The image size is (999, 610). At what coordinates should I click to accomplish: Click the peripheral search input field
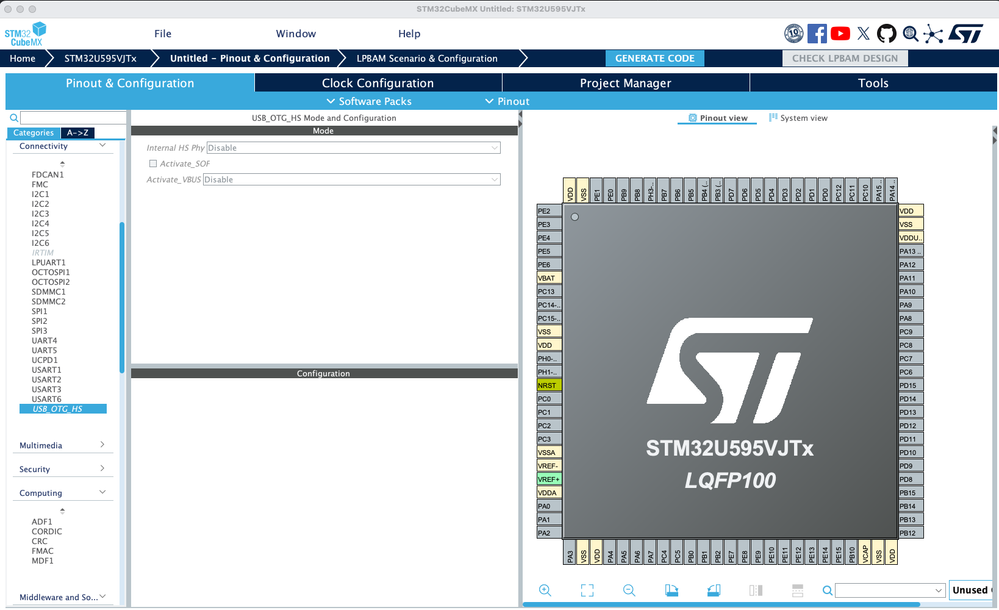(x=73, y=118)
